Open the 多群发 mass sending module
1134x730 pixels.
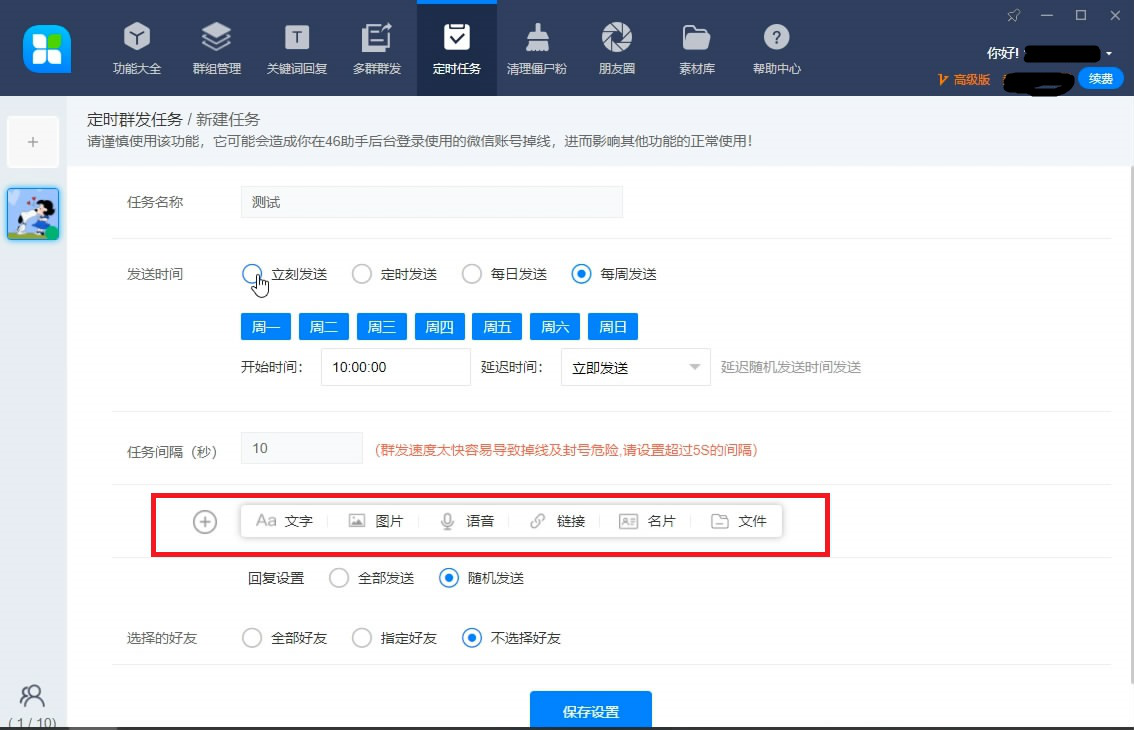(x=376, y=47)
